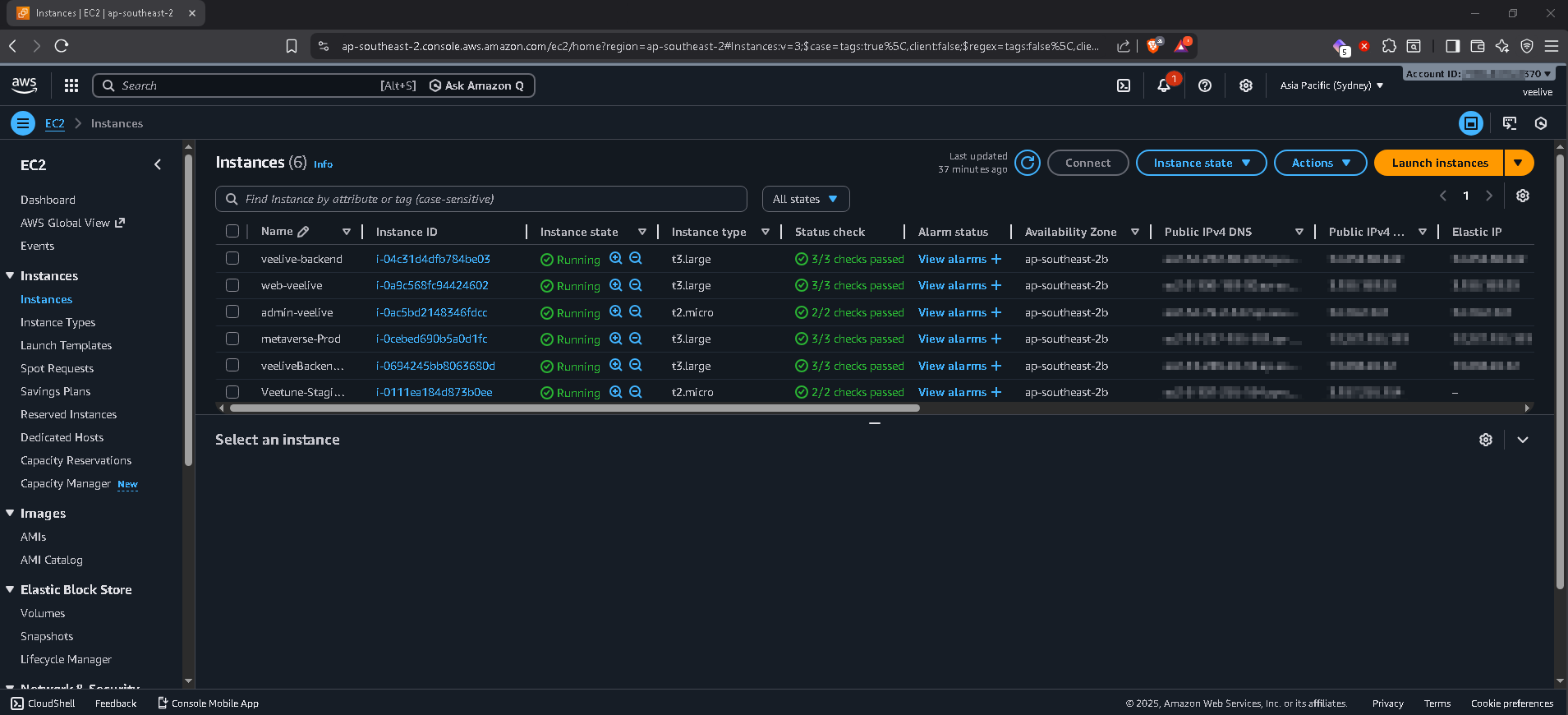
Task: Edit Name column pencil icon
Action: [x=303, y=232]
